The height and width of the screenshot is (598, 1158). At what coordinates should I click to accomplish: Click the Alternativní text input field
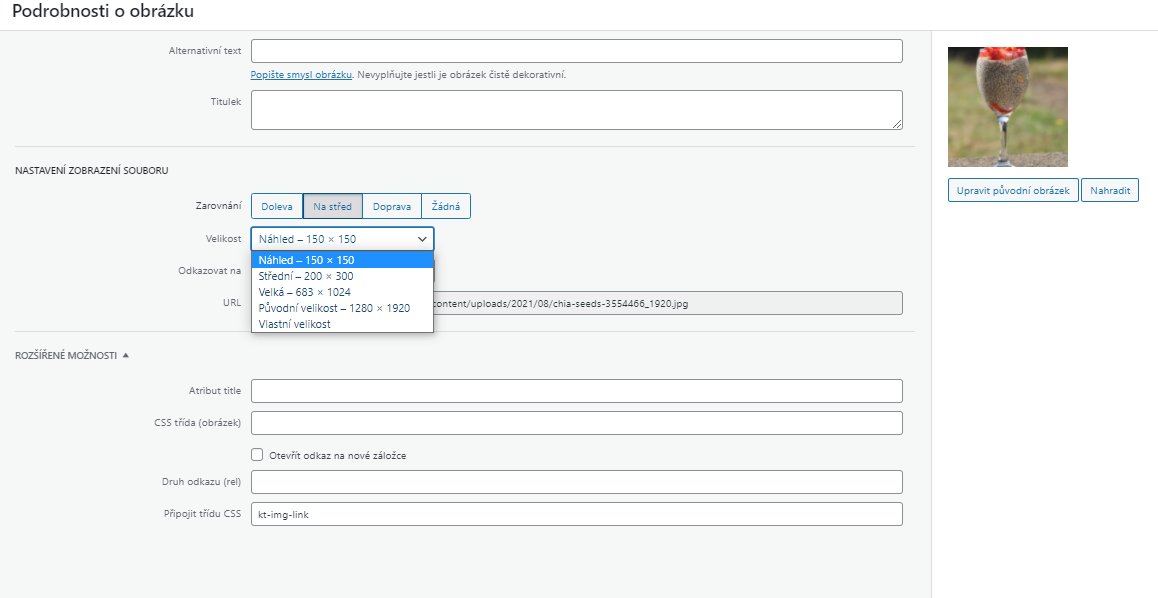(576, 51)
